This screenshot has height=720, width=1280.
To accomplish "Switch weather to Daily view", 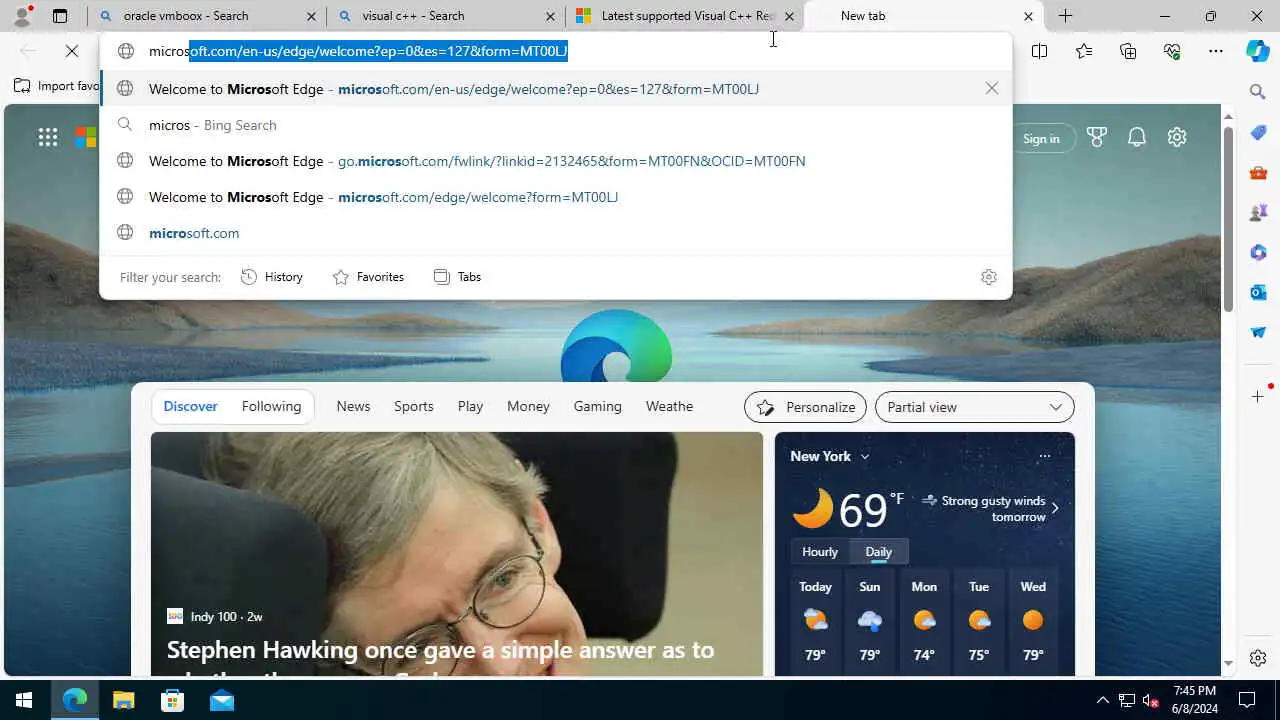I will (x=878, y=552).
